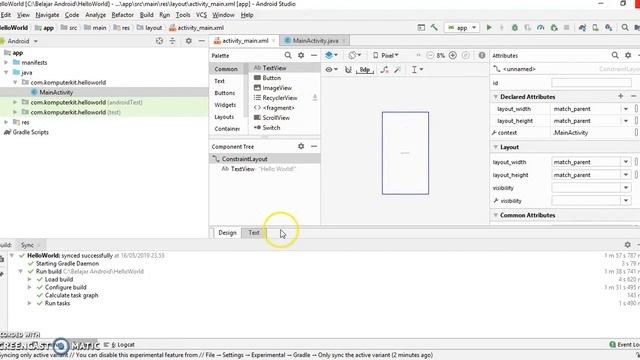
Task: Open the Logcat tool window
Action: point(120,345)
